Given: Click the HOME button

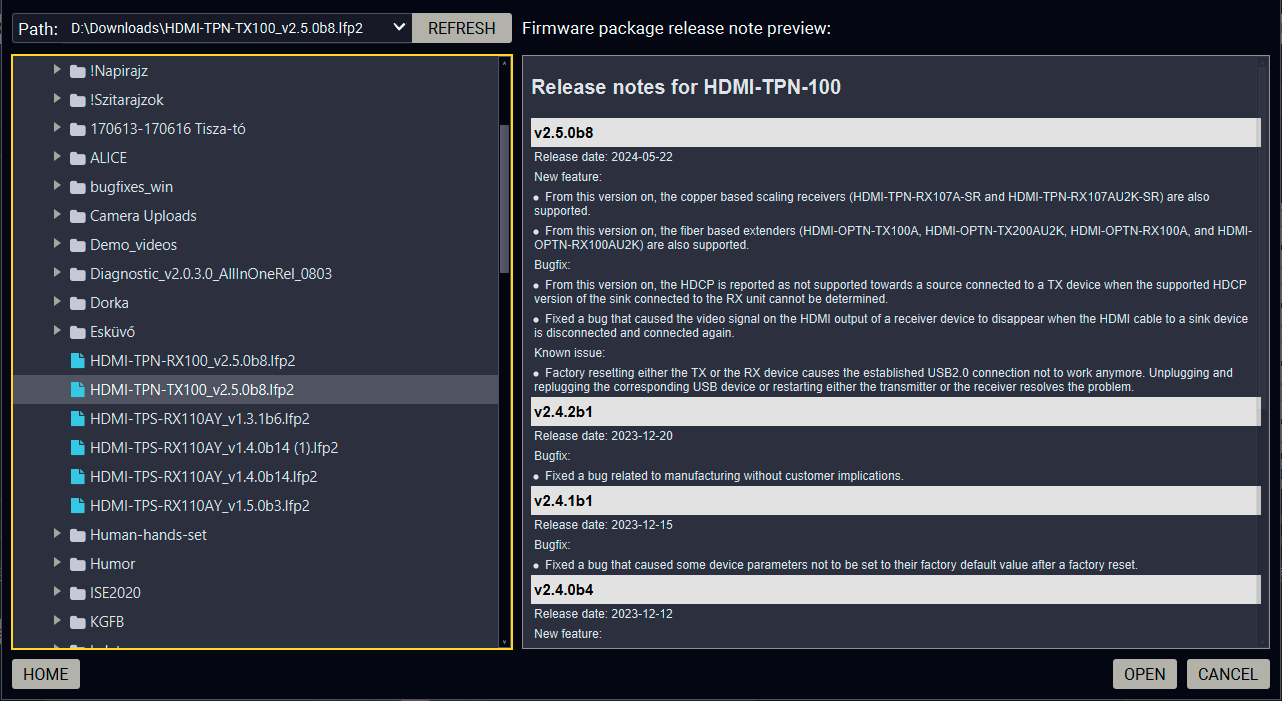Looking at the screenshot, I should click(46, 674).
